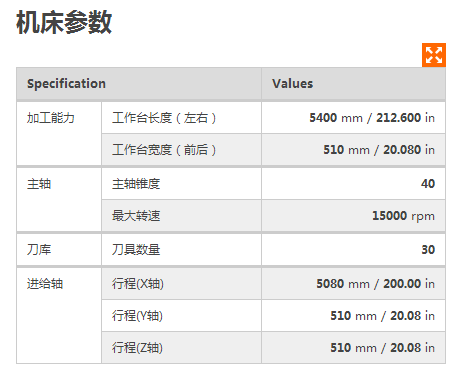Select the 主轴 category cell
The width and height of the screenshot is (462, 384).
coord(59,199)
